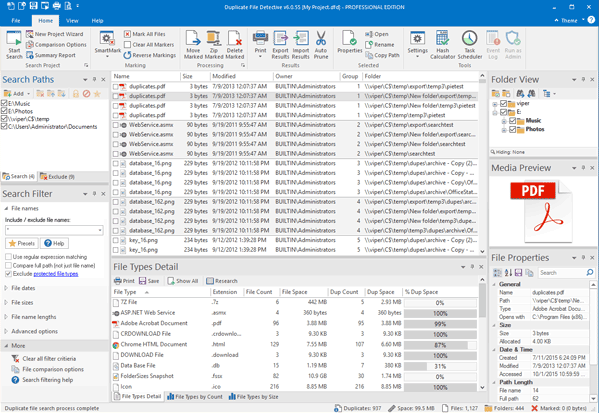Expand the File sizes filter section
Screen dimensions: 601x413
coord(6,302)
